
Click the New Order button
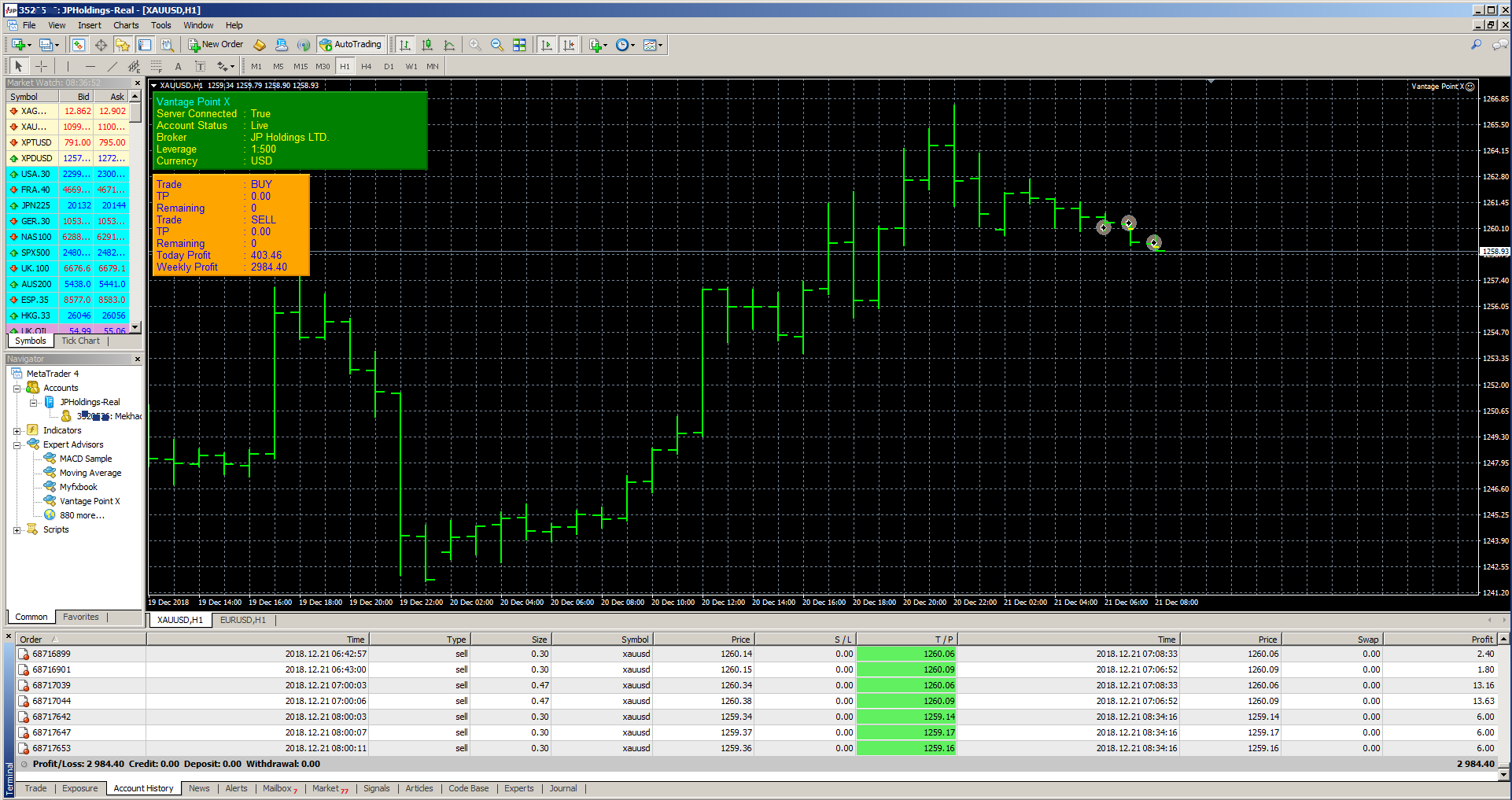(x=216, y=45)
